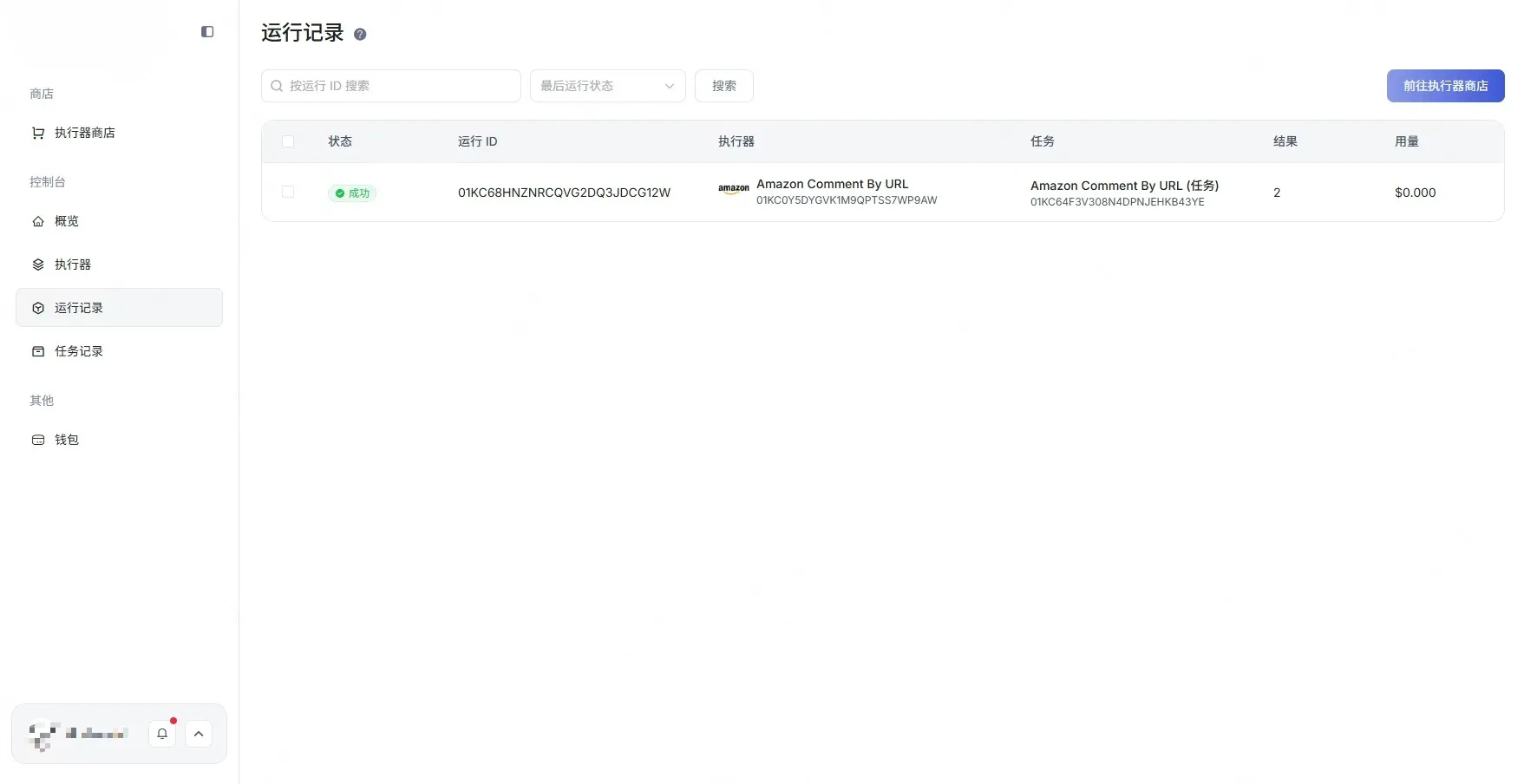Select 运行记录 in the sidebar
This screenshot has width=1524, height=784.
(x=79, y=308)
